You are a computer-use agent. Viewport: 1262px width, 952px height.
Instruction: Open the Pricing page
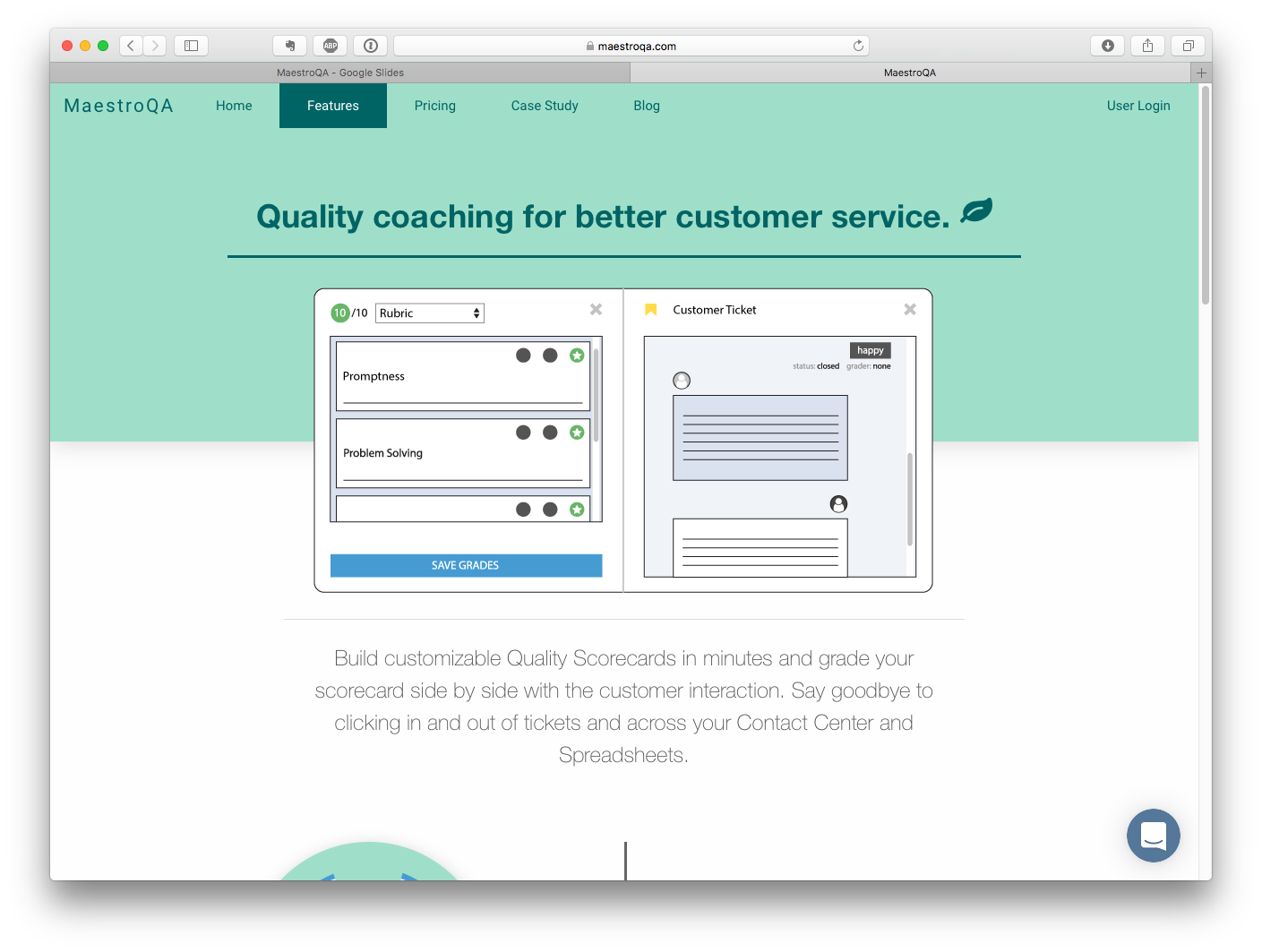(435, 106)
